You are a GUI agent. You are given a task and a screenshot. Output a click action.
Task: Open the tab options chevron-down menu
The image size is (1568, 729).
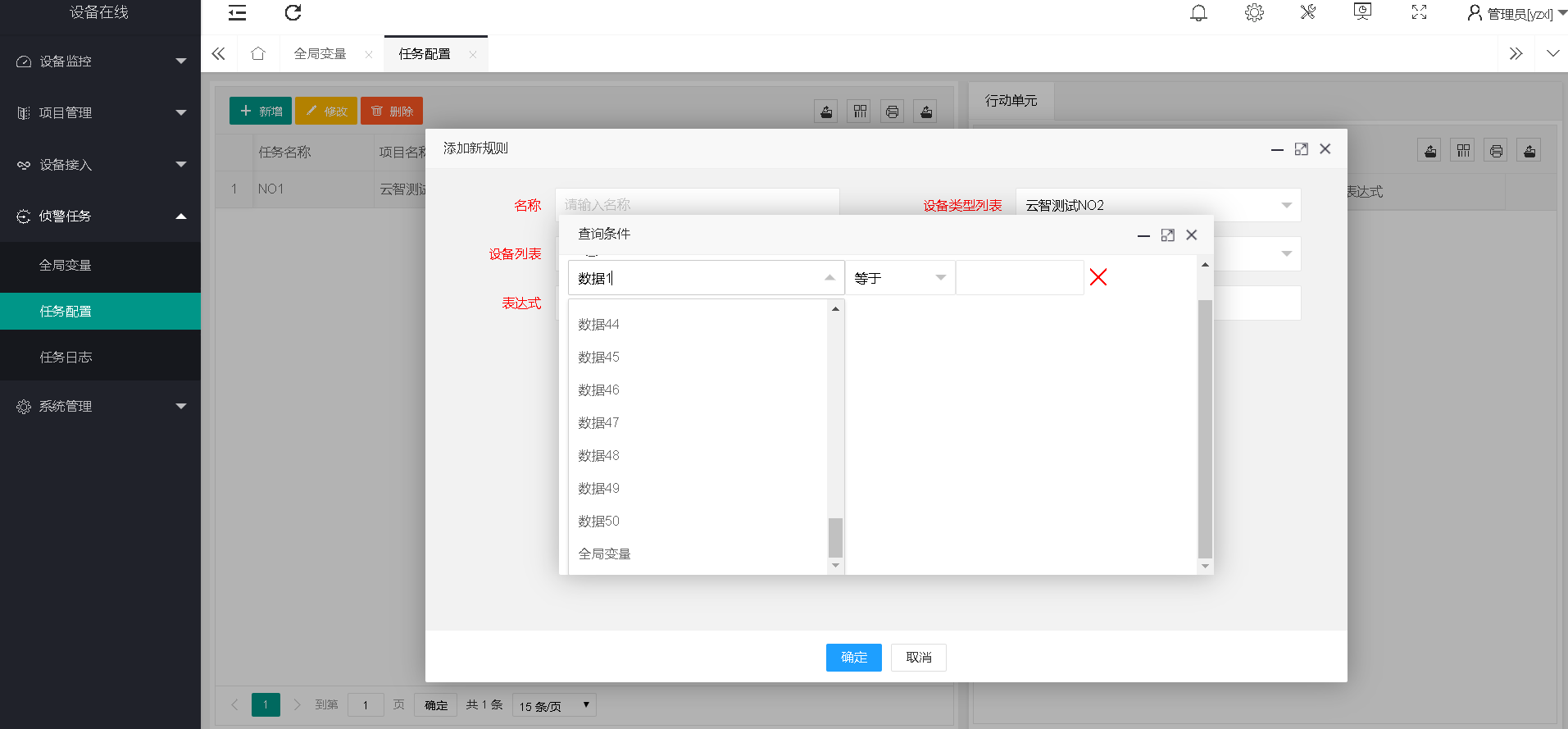pos(1552,53)
